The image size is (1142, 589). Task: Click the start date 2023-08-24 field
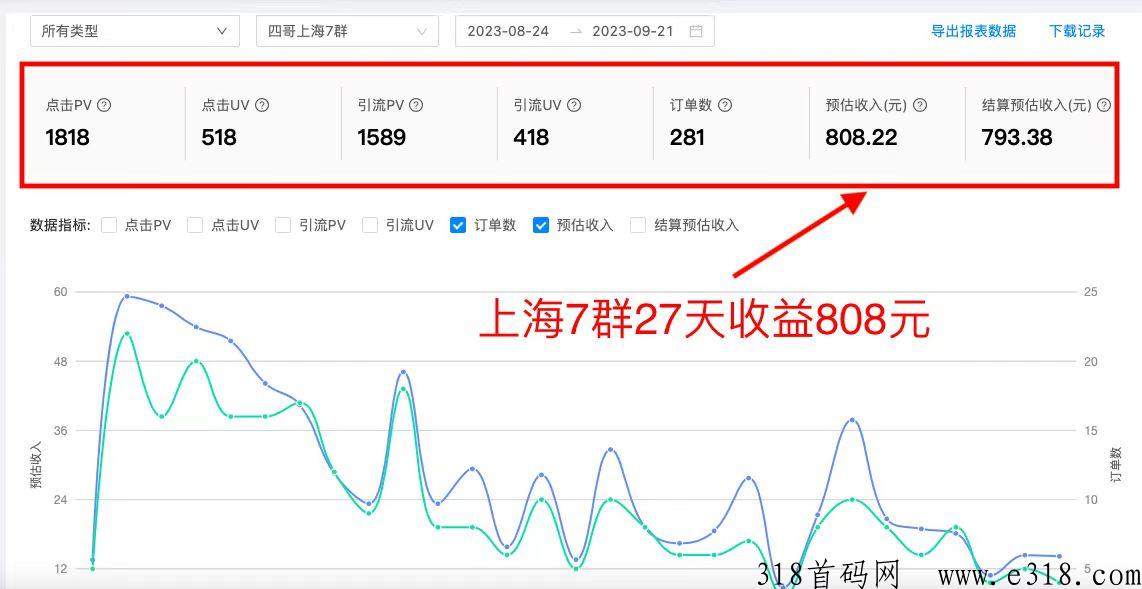coord(508,31)
